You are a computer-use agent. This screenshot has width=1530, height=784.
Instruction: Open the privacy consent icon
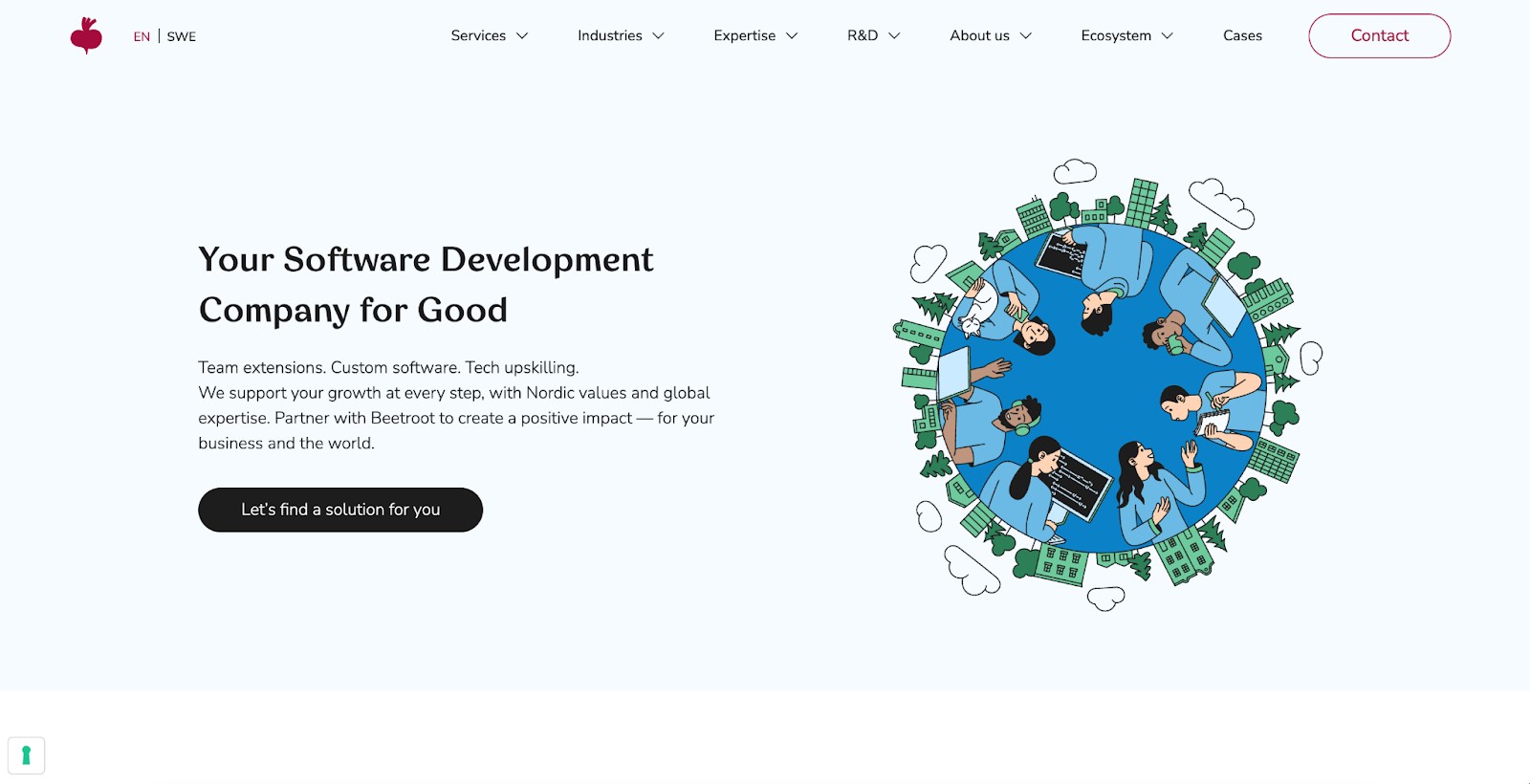[x=27, y=755]
